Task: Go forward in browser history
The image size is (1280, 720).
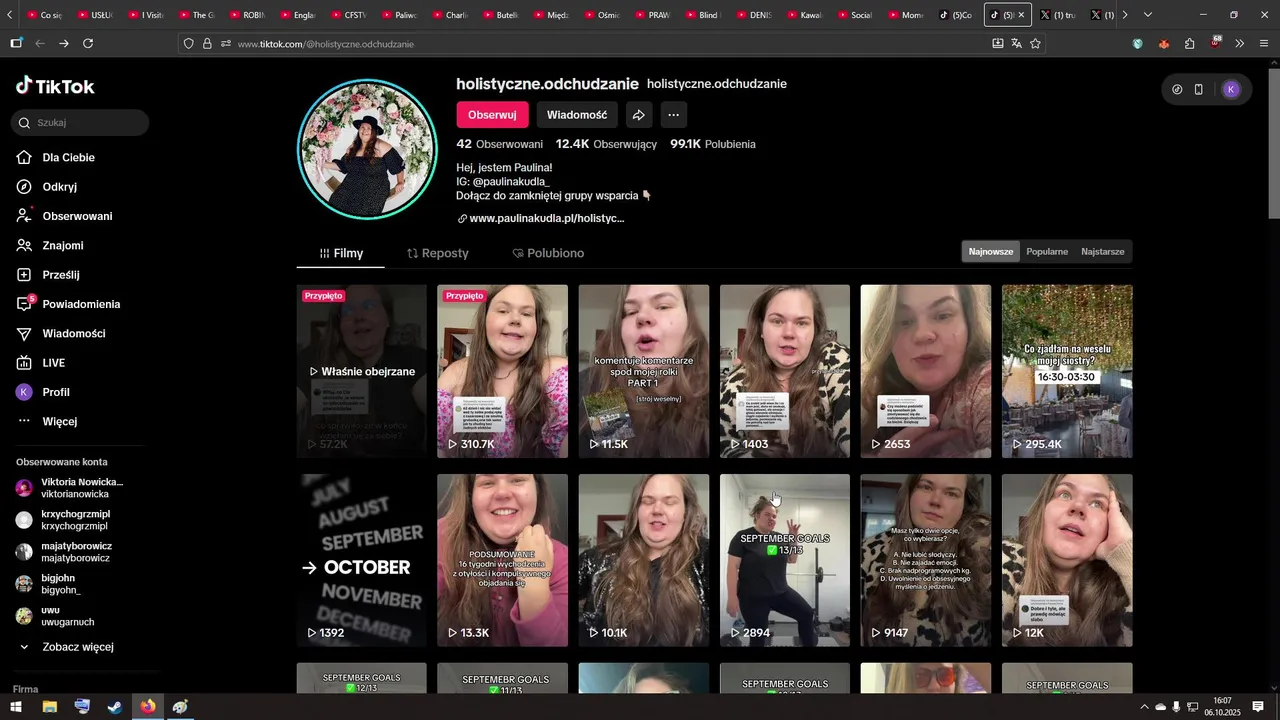Action: tap(63, 43)
